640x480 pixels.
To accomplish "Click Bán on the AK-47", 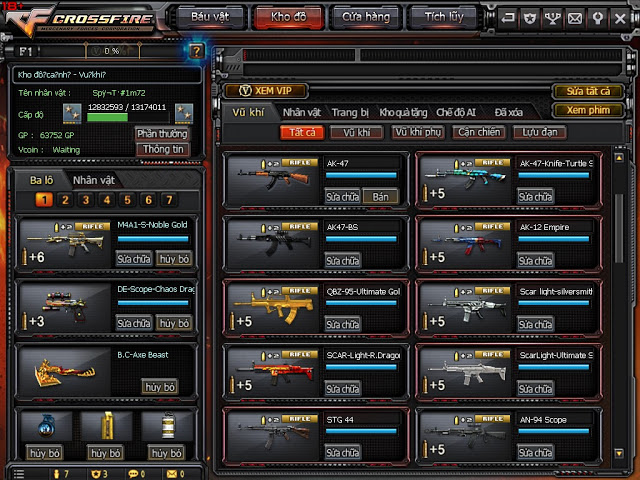I will point(380,197).
